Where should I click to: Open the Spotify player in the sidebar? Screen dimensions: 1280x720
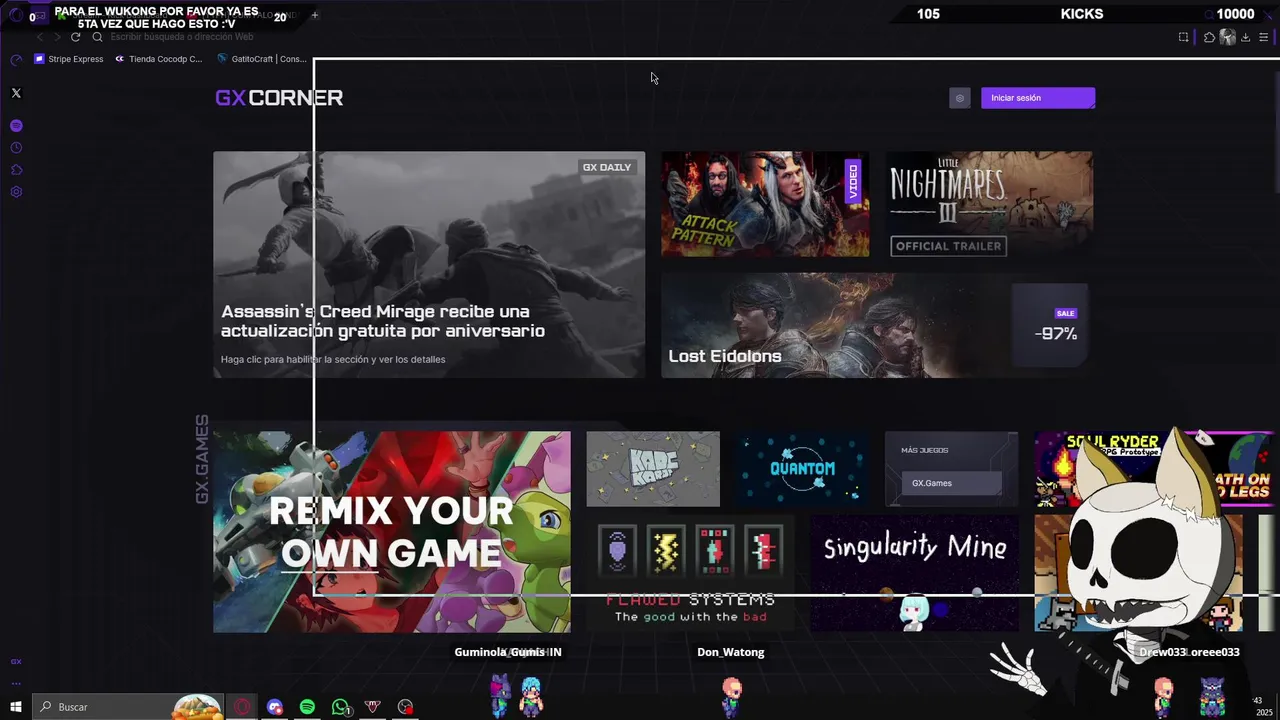click(16, 126)
